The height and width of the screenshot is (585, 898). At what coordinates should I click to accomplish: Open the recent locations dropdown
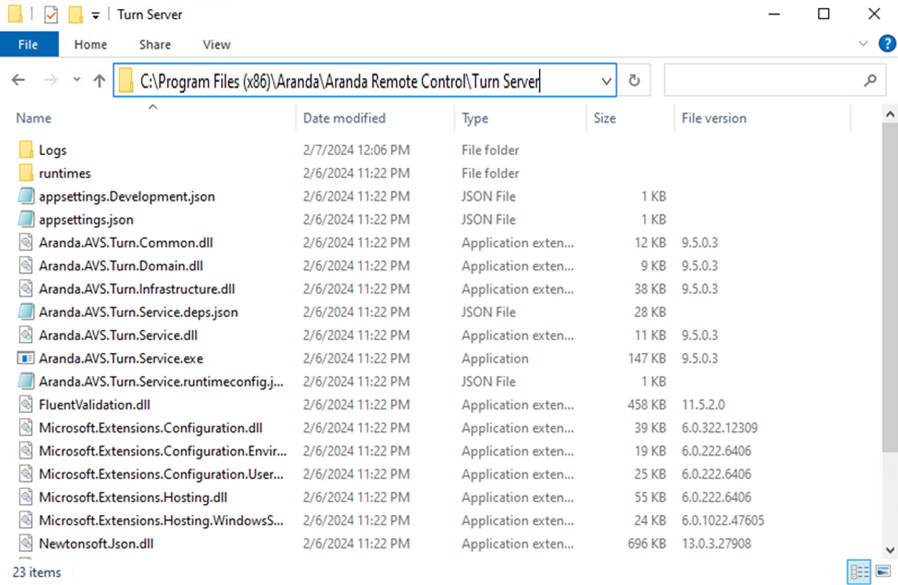[x=77, y=80]
